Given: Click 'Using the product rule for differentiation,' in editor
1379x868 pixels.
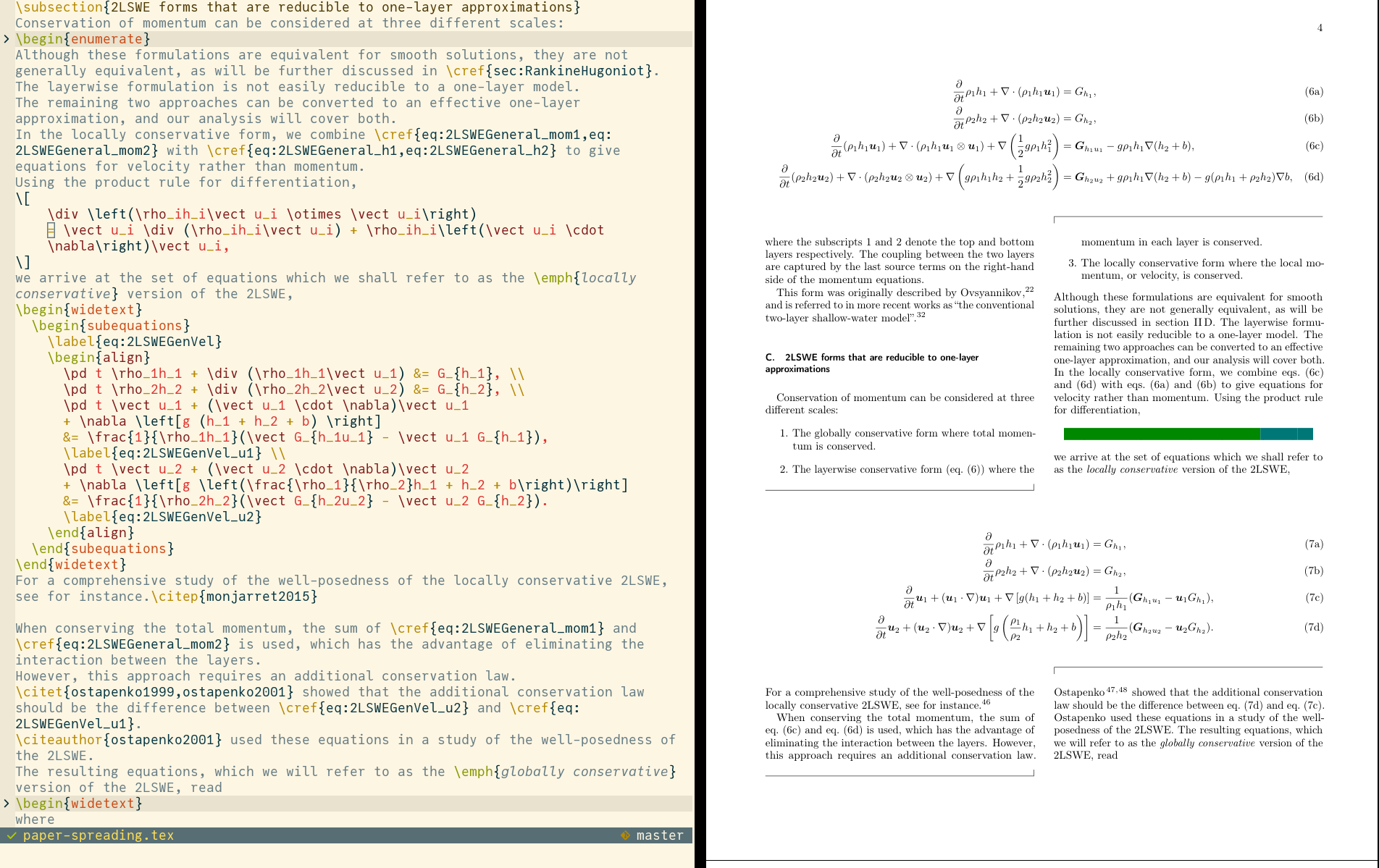Looking at the screenshot, I should pyautogui.click(x=186, y=182).
